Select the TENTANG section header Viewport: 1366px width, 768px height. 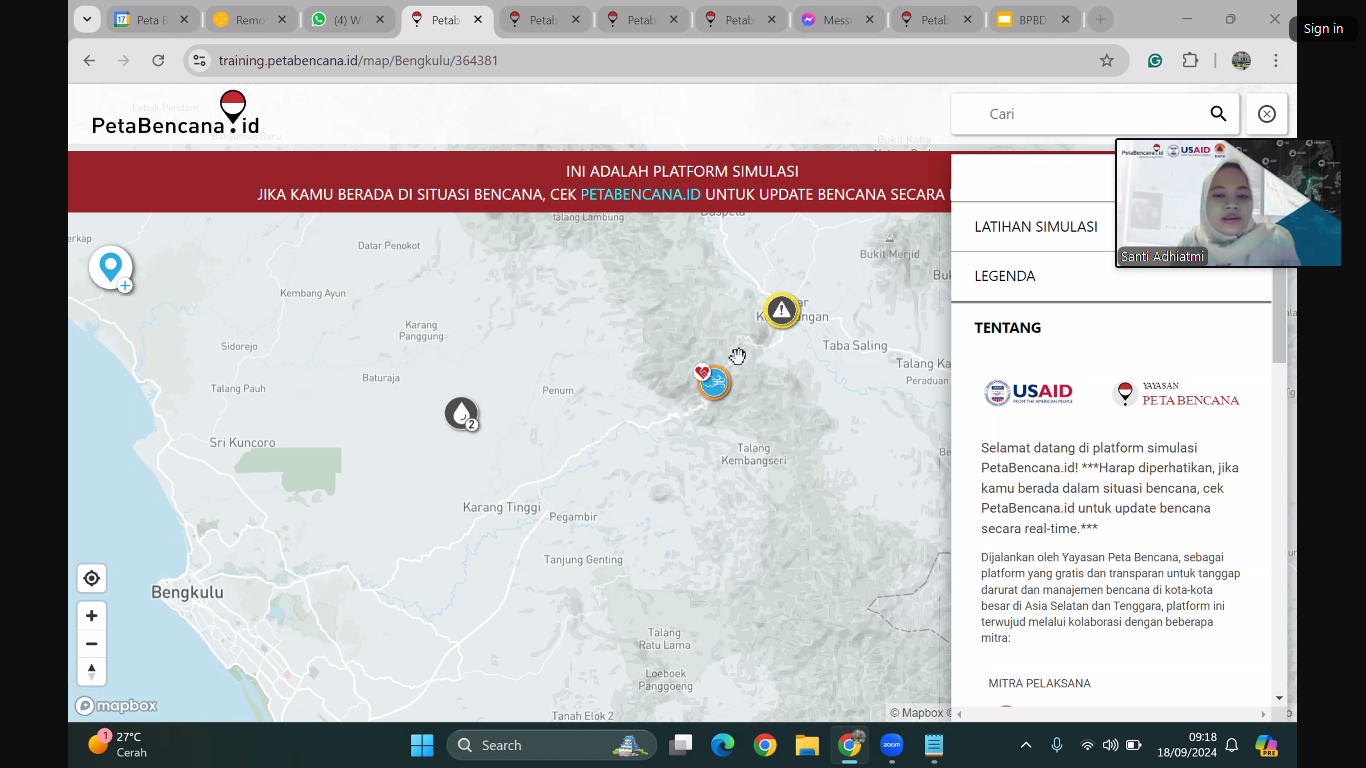point(1008,328)
